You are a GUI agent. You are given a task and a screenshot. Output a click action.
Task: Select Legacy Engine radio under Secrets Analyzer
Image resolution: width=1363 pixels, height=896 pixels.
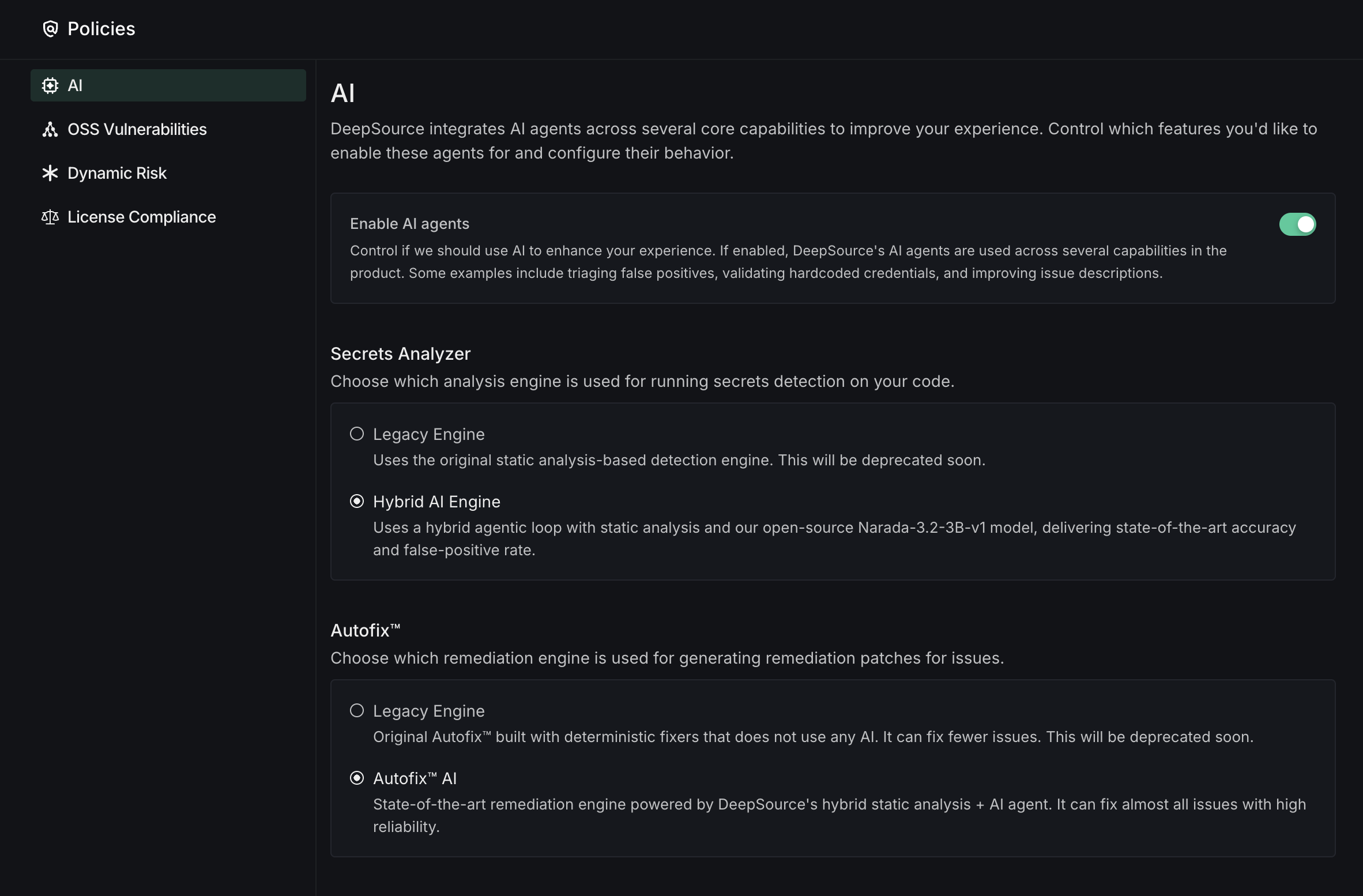(357, 434)
